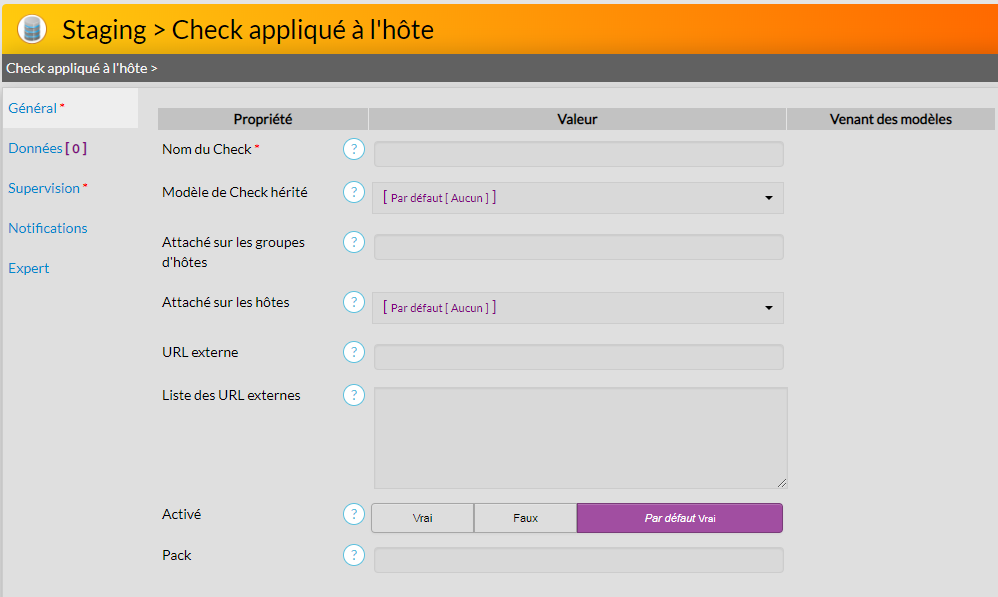Open the Attaché sur les hôtes dropdown

coord(578,308)
